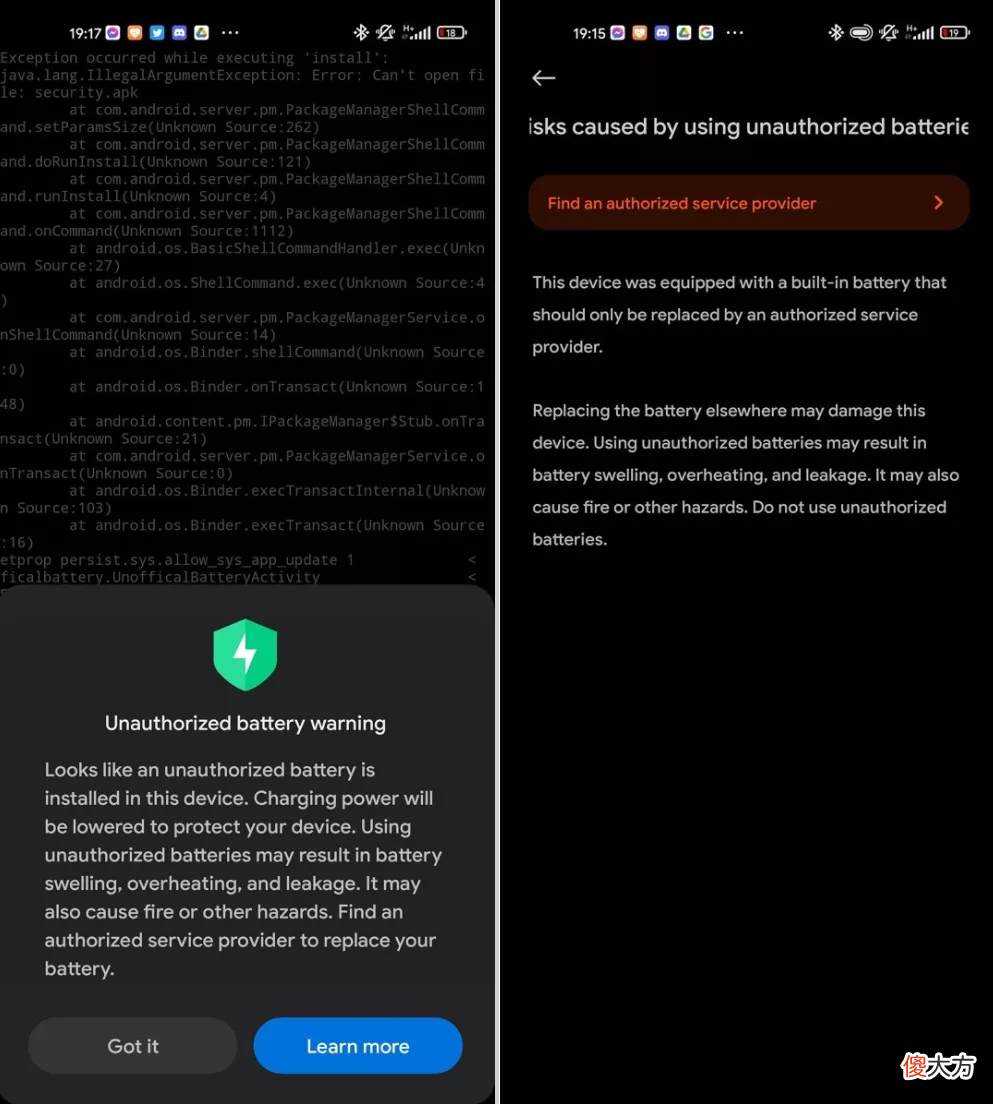The height and width of the screenshot is (1104, 993).
Task: Tap the risks caused by unauthorized batteries heading
Action: pyautogui.click(x=749, y=127)
